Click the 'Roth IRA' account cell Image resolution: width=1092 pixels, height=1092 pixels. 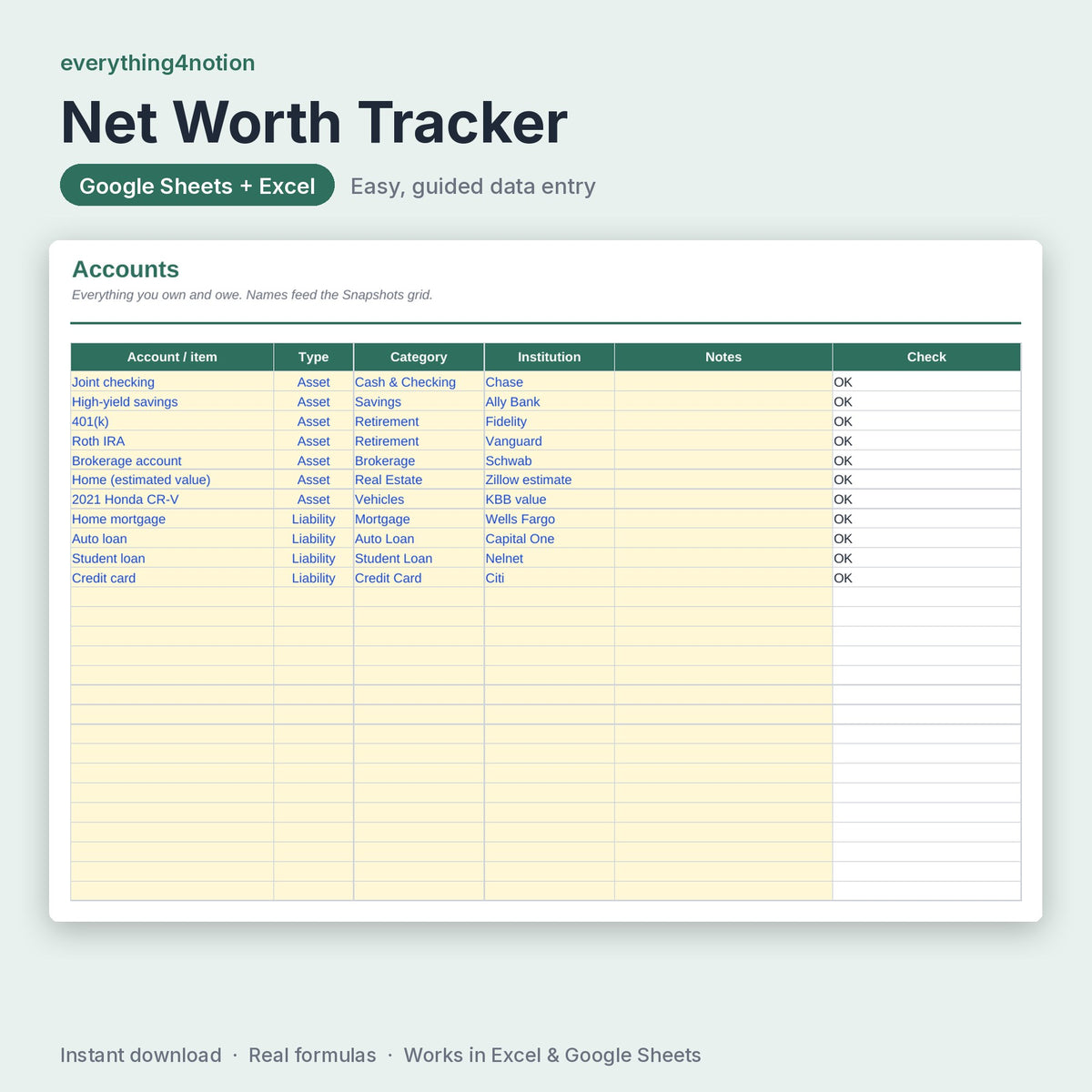tap(172, 440)
